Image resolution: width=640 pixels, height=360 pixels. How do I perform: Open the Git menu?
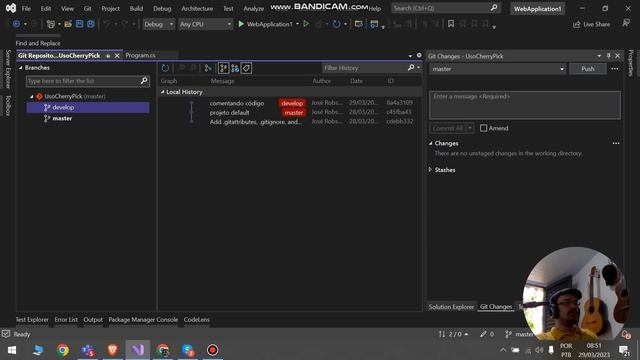pos(87,8)
